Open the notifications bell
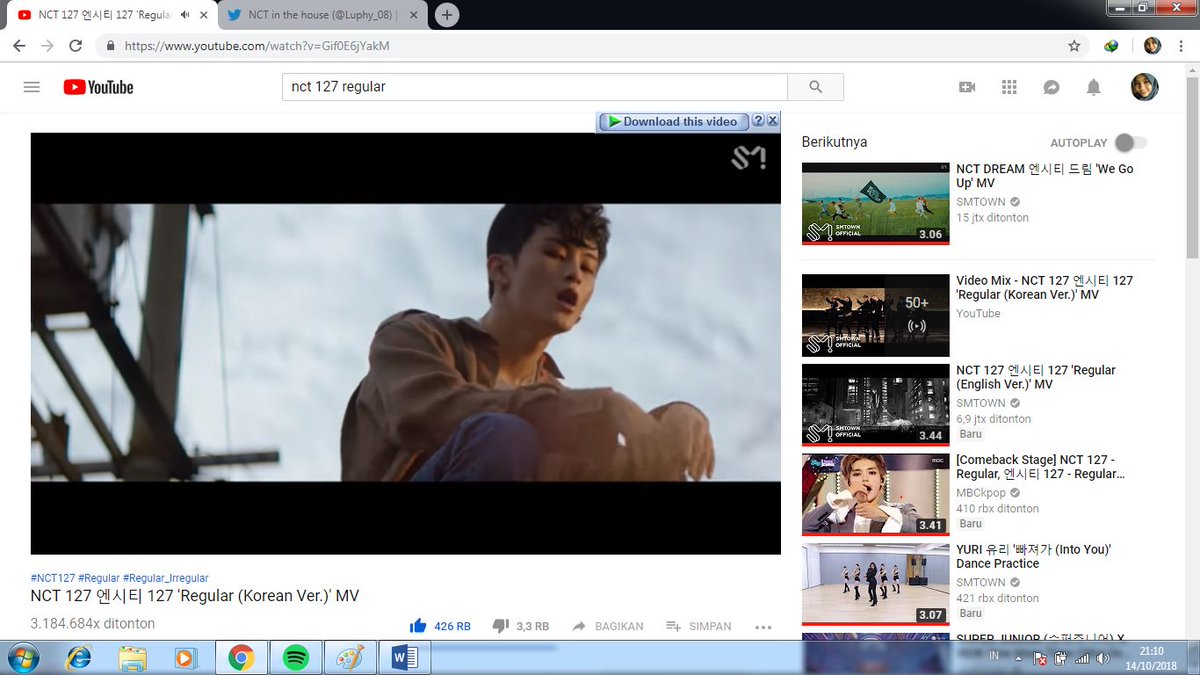Viewport: 1200px width, 675px height. [x=1093, y=87]
